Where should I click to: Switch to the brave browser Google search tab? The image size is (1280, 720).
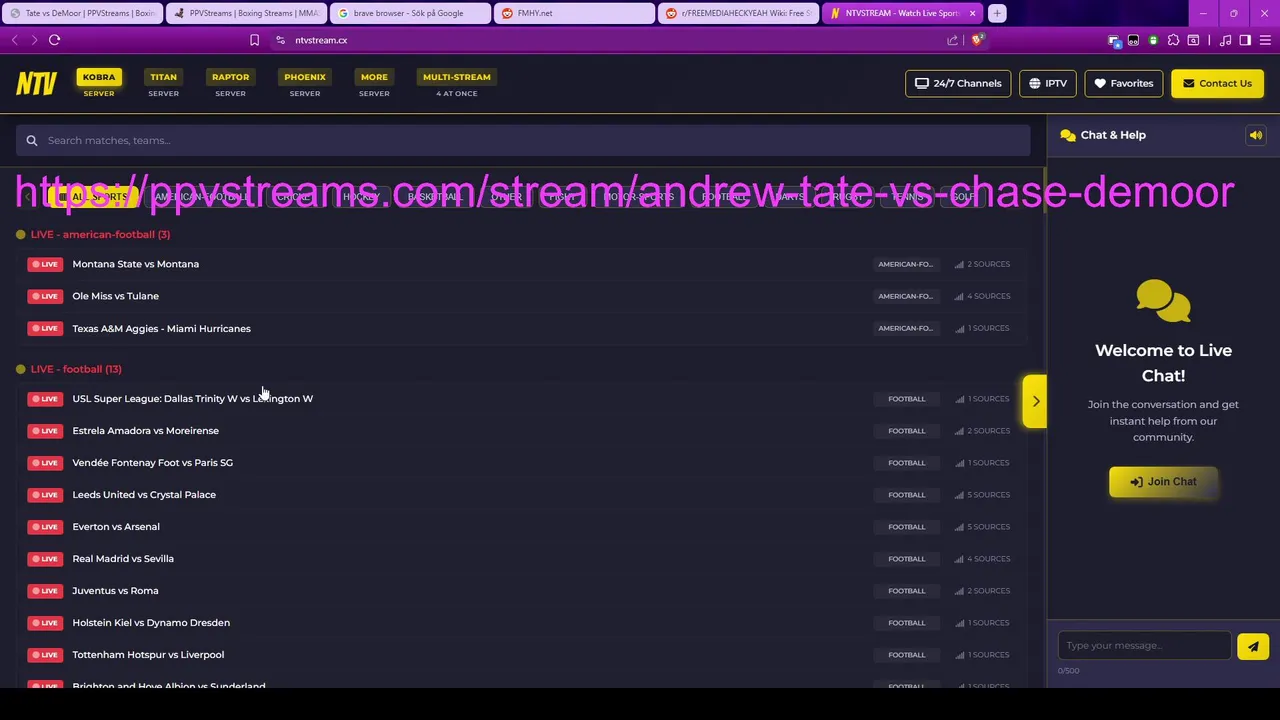click(410, 13)
